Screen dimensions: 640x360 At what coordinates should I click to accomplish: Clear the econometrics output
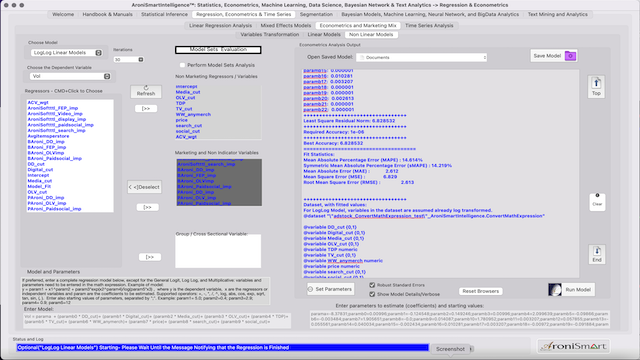(x=597, y=202)
